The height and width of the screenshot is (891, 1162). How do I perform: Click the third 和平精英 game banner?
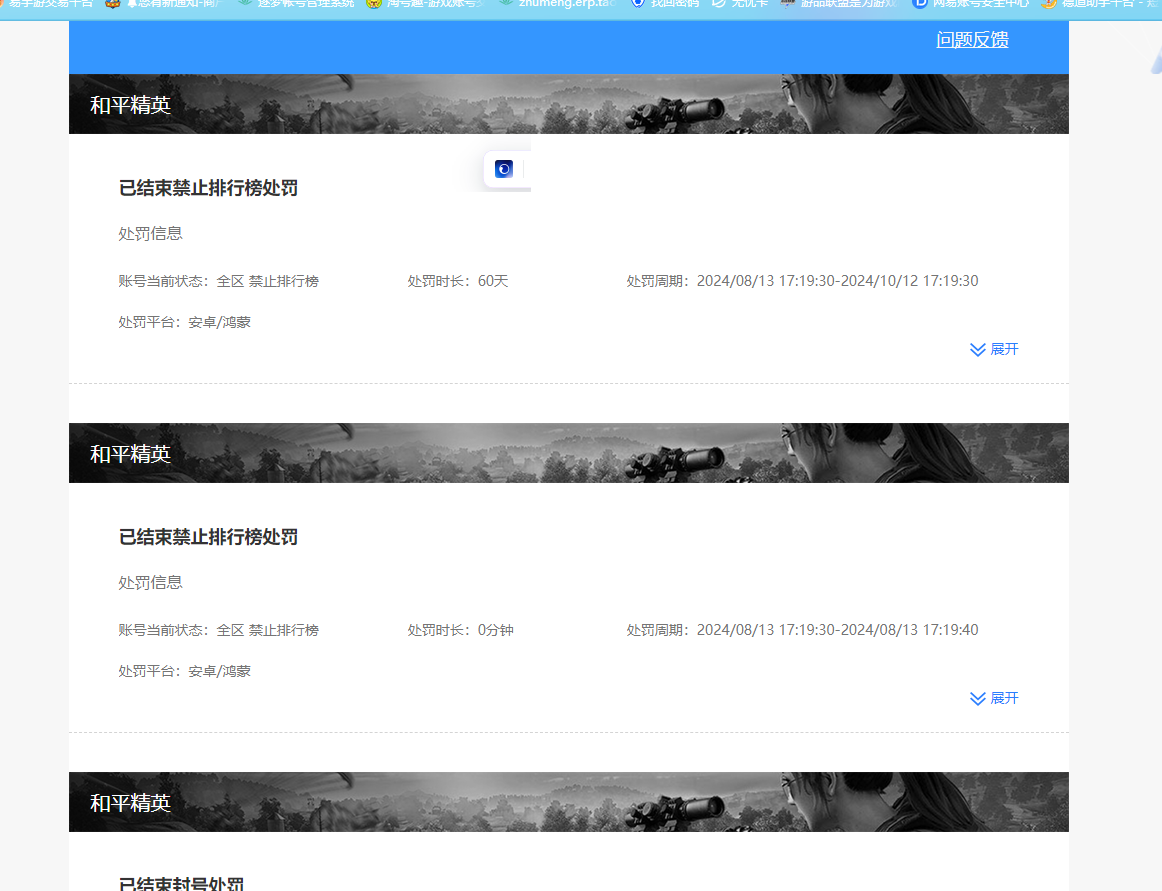[568, 802]
